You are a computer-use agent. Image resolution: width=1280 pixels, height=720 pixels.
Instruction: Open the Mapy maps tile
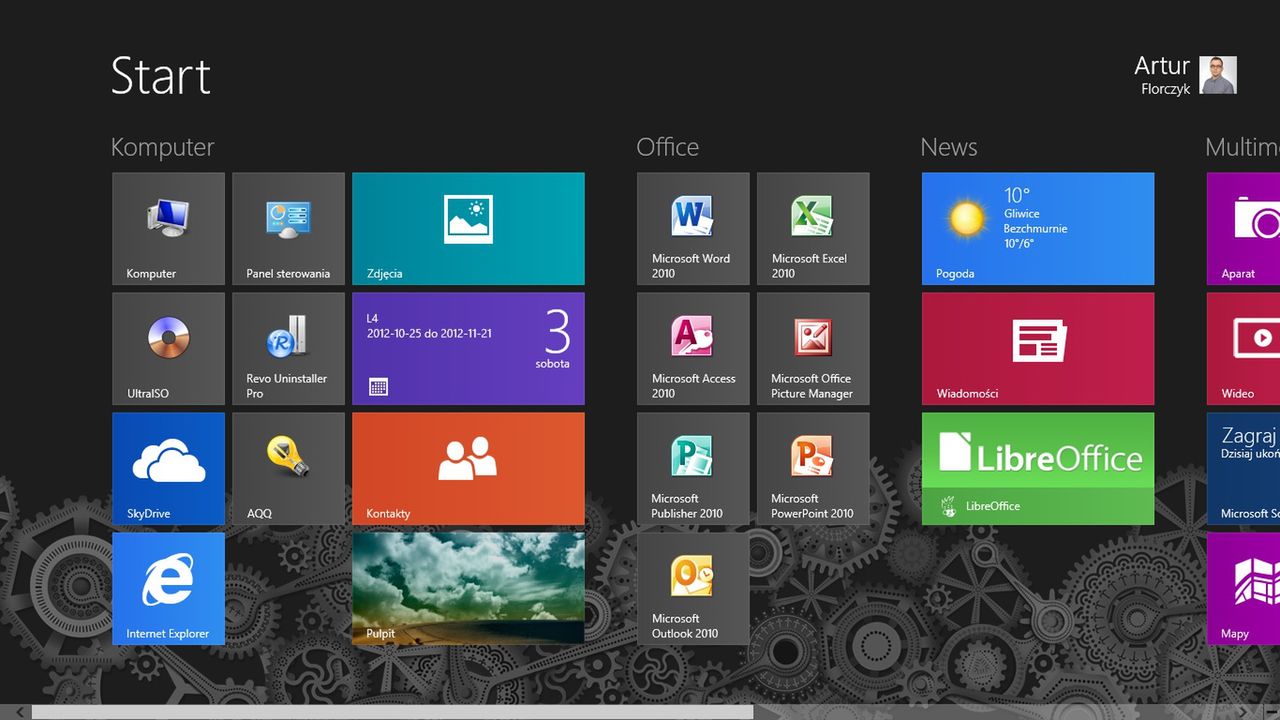(1243, 589)
